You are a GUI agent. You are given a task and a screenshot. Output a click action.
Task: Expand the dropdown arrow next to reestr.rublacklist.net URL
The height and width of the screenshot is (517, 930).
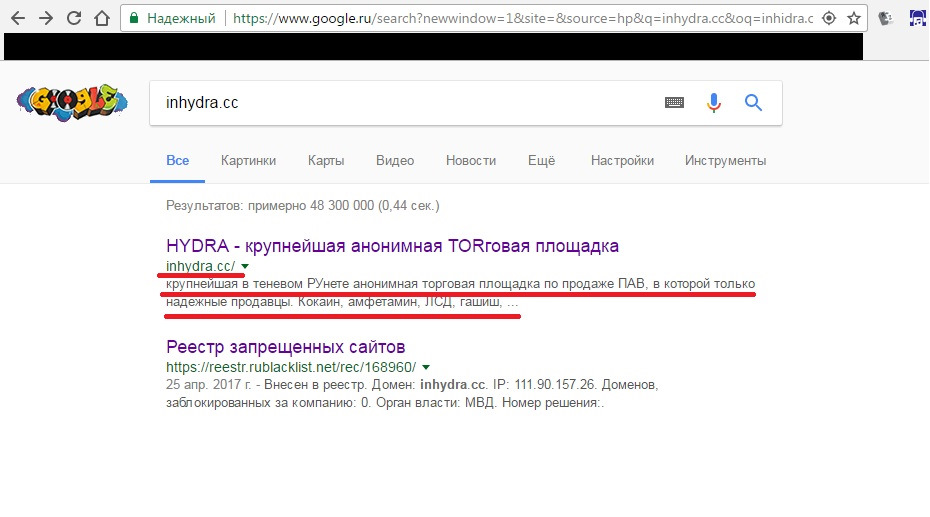pyautogui.click(x=426, y=368)
